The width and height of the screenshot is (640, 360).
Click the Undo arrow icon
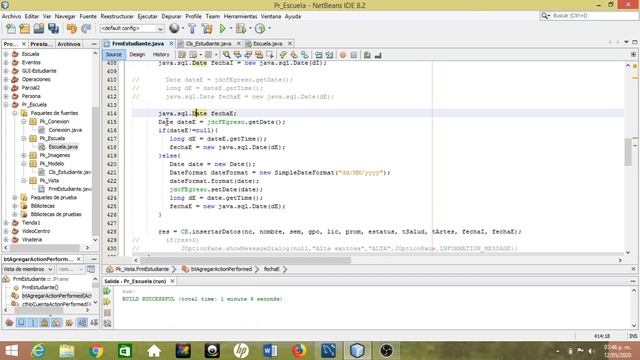pos(71,29)
